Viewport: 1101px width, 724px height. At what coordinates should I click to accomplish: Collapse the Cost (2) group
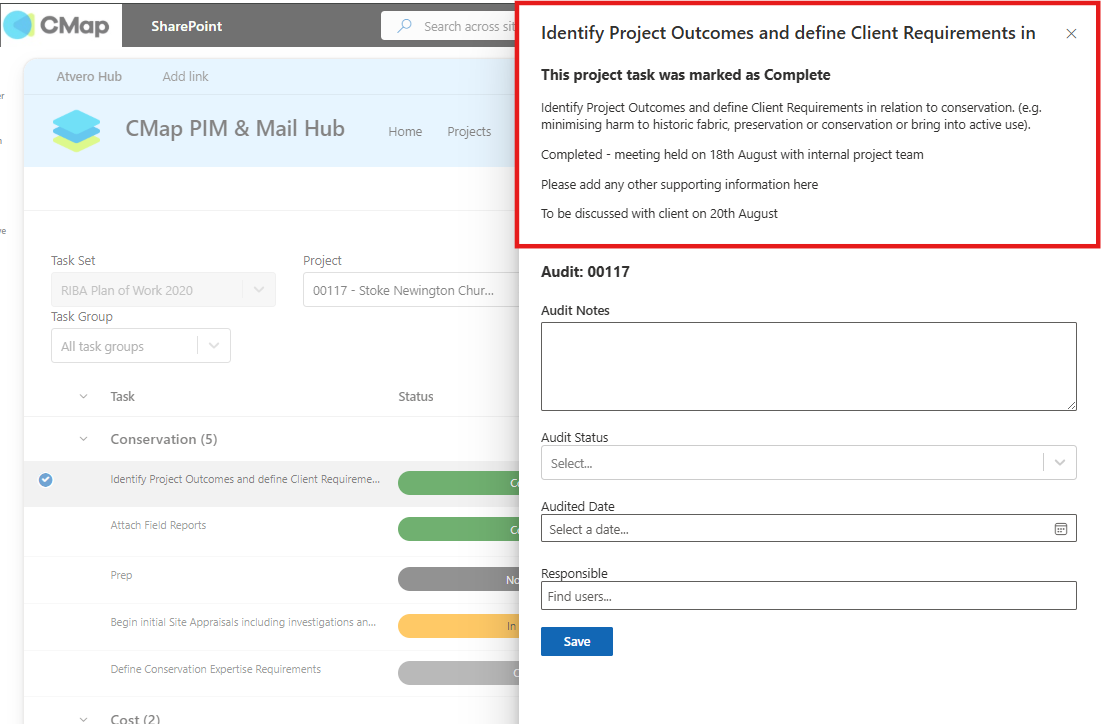point(84,718)
